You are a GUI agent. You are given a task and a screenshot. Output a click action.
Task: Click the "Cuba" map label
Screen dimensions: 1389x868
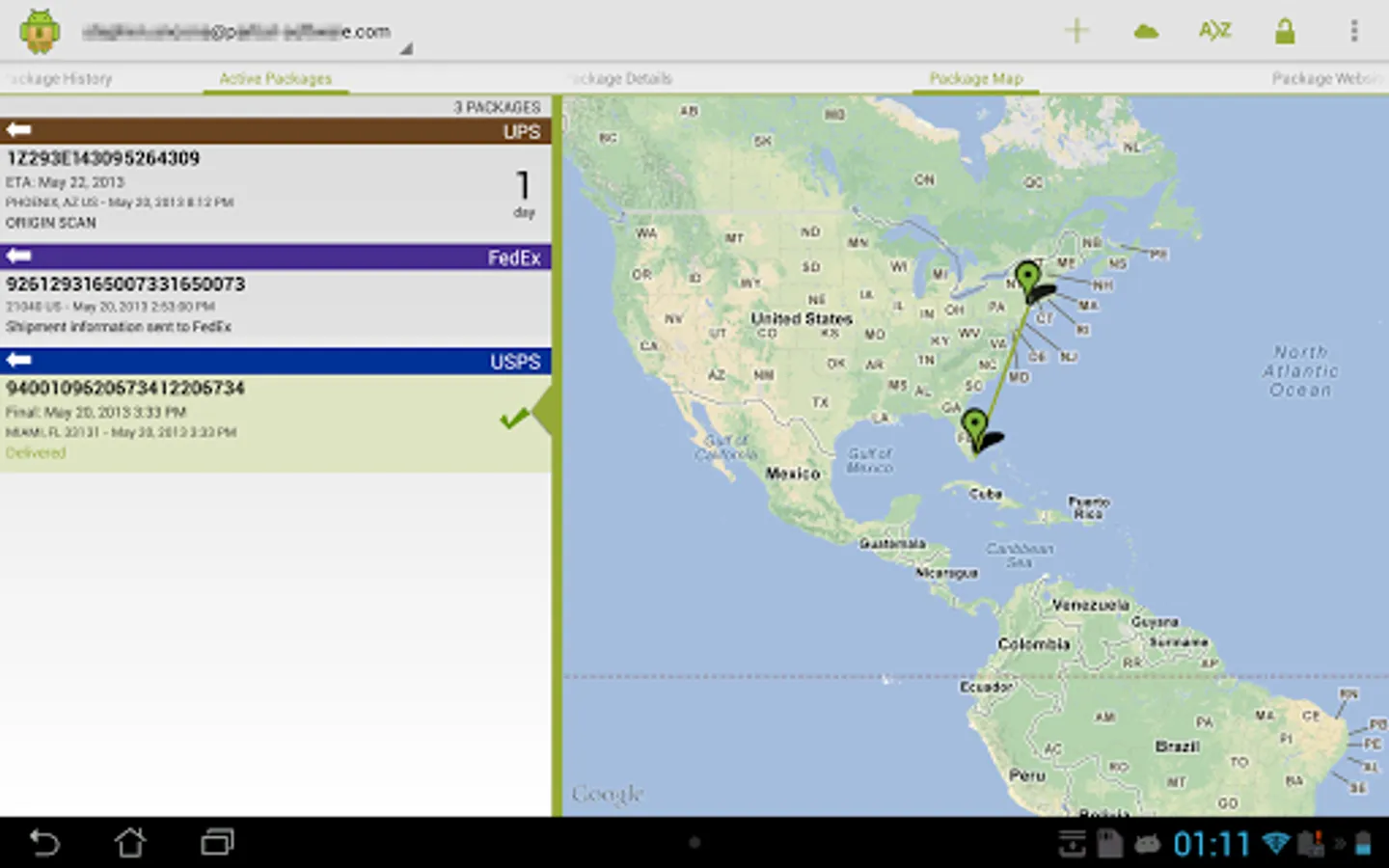point(986,494)
